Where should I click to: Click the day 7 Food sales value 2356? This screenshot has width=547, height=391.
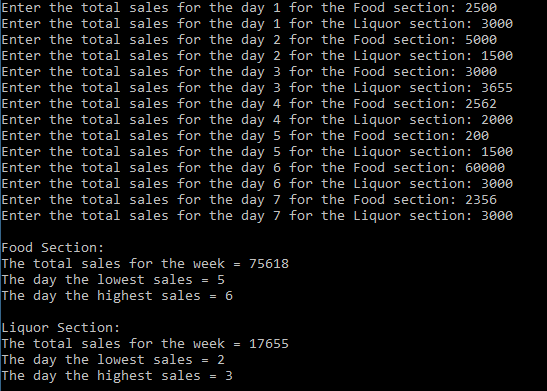point(481,200)
